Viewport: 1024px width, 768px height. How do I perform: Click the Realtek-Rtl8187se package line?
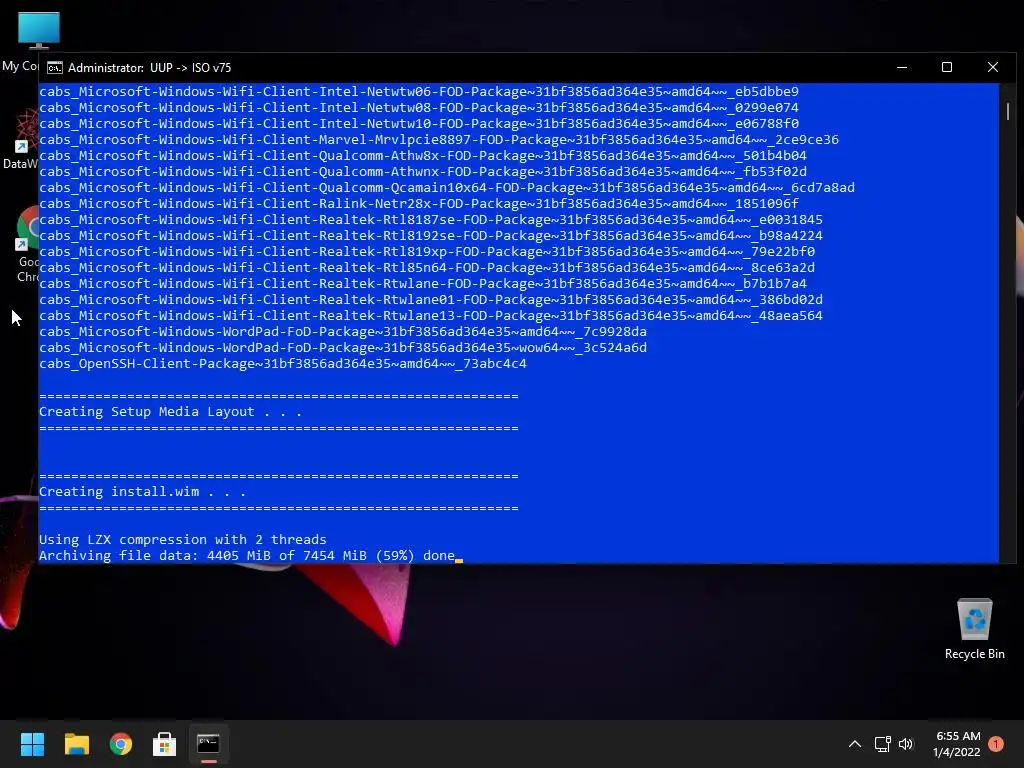point(431,220)
